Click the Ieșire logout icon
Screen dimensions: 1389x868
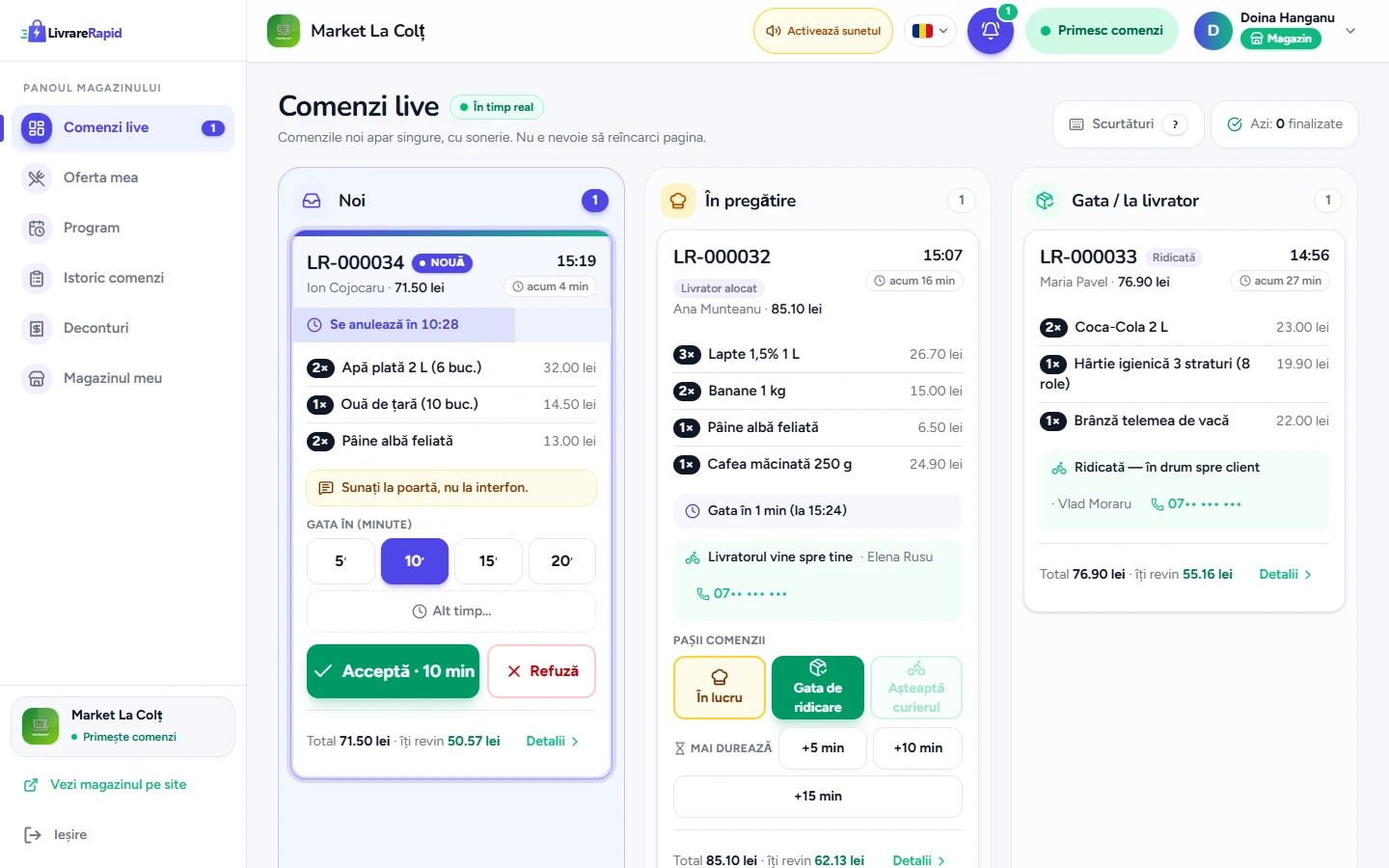click(33, 834)
